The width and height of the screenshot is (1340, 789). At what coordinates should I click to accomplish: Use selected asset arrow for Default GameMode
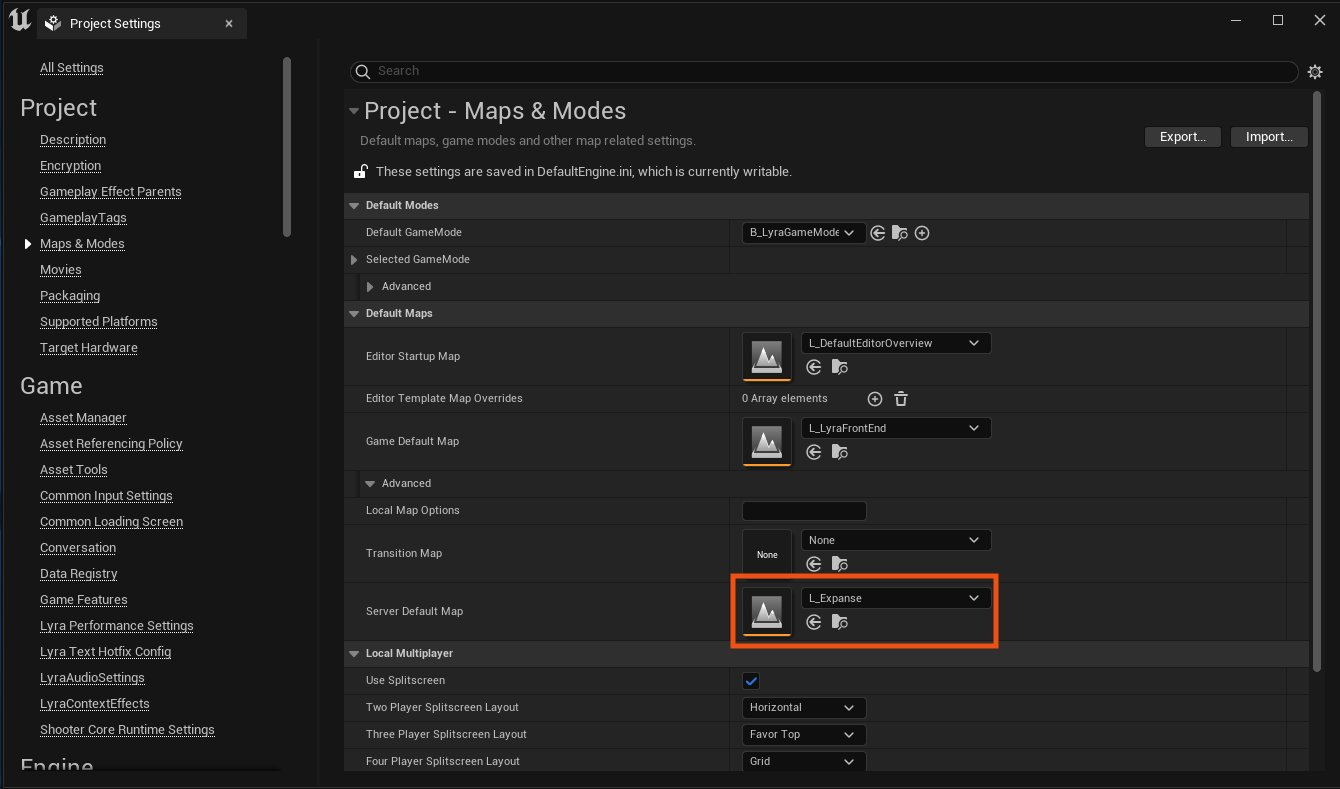tap(878, 233)
